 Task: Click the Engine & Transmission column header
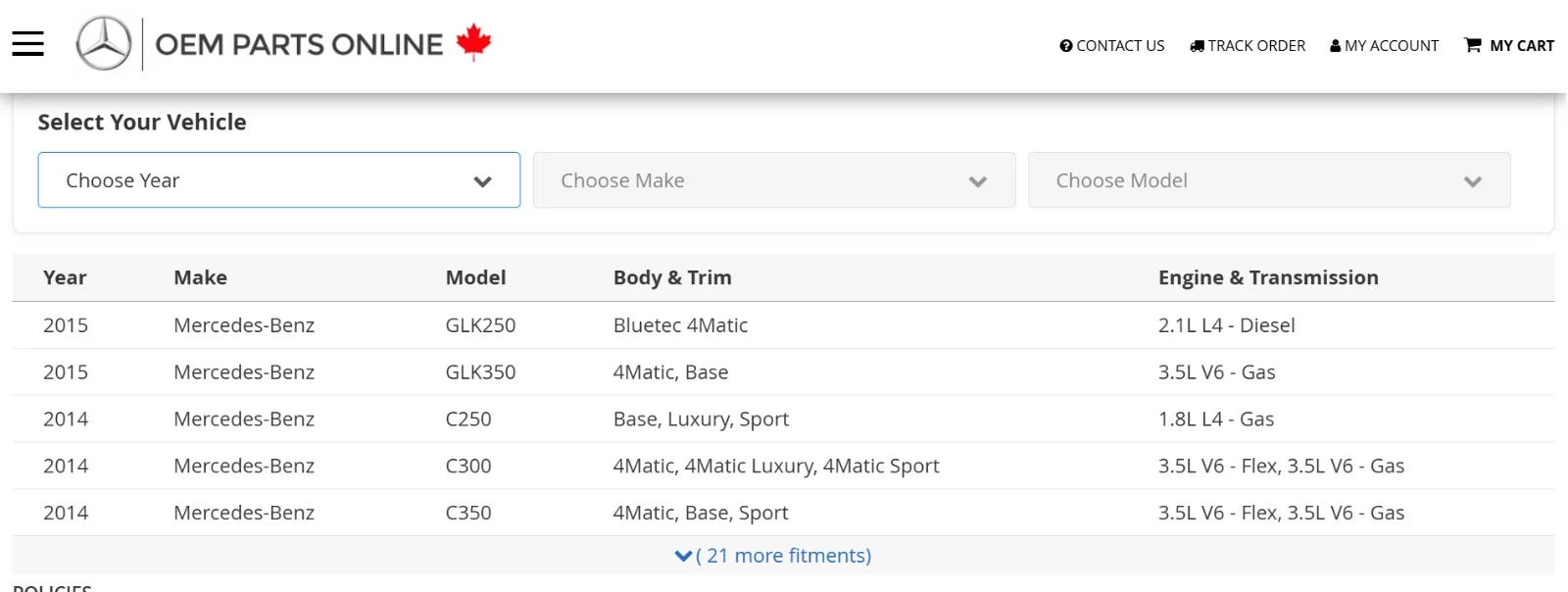[x=1268, y=277]
